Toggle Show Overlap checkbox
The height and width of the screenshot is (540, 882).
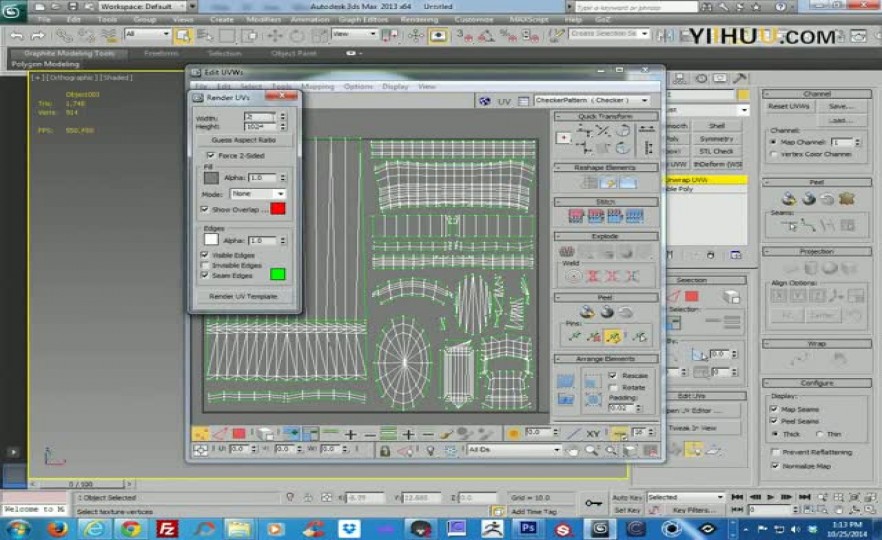[x=205, y=209]
